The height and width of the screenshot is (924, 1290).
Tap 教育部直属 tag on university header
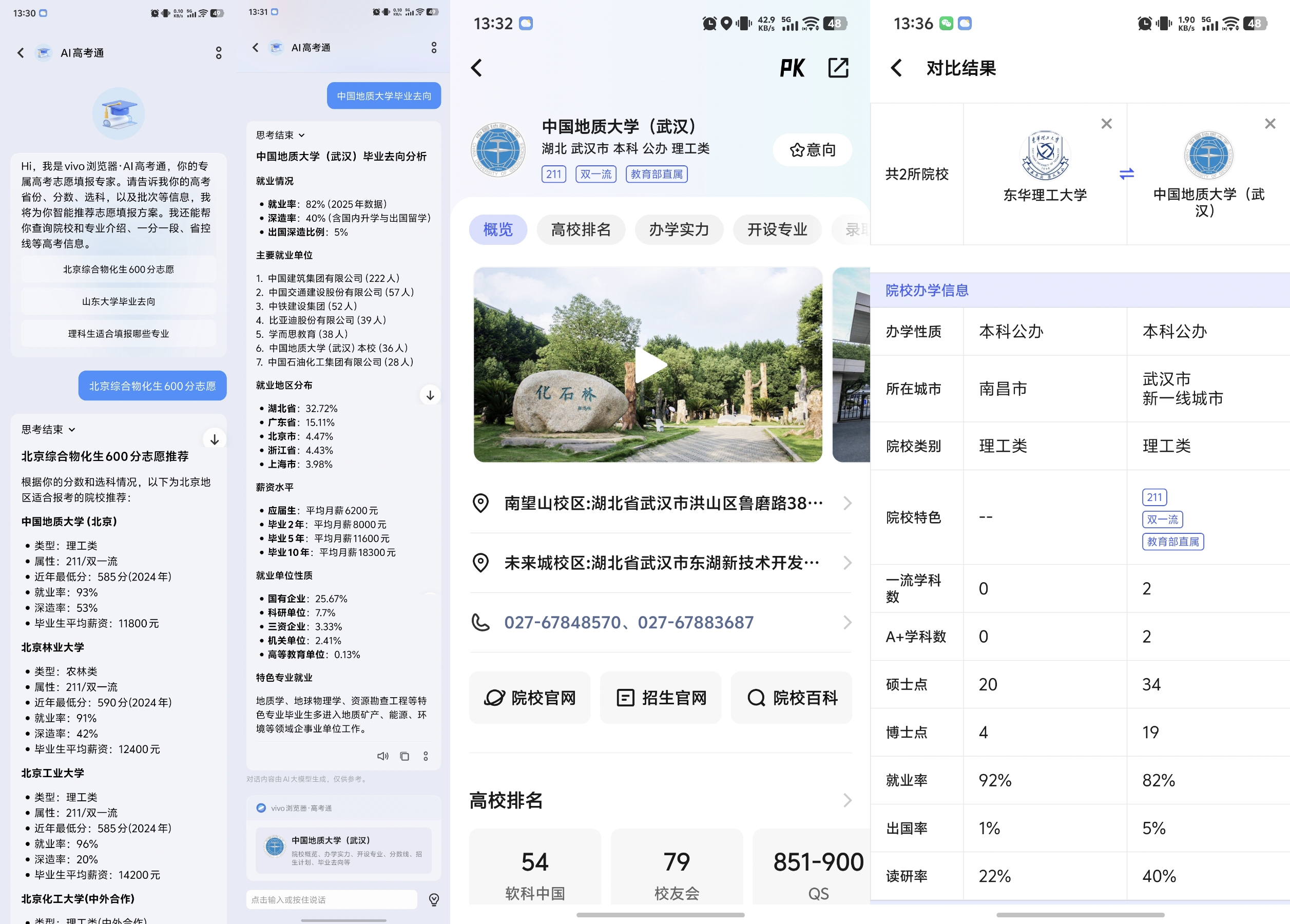657,174
